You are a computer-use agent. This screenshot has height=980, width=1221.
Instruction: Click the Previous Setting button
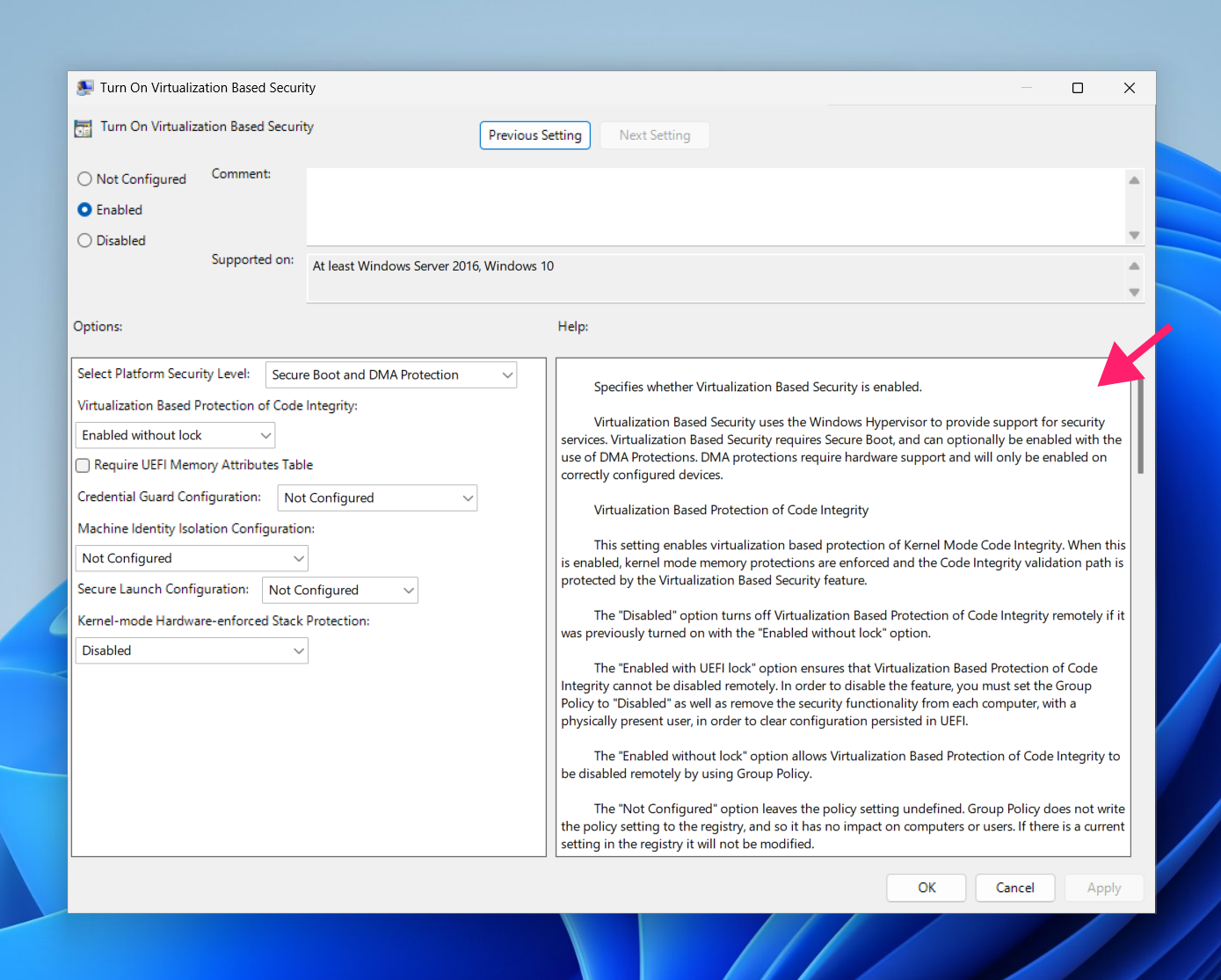pyautogui.click(x=535, y=135)
